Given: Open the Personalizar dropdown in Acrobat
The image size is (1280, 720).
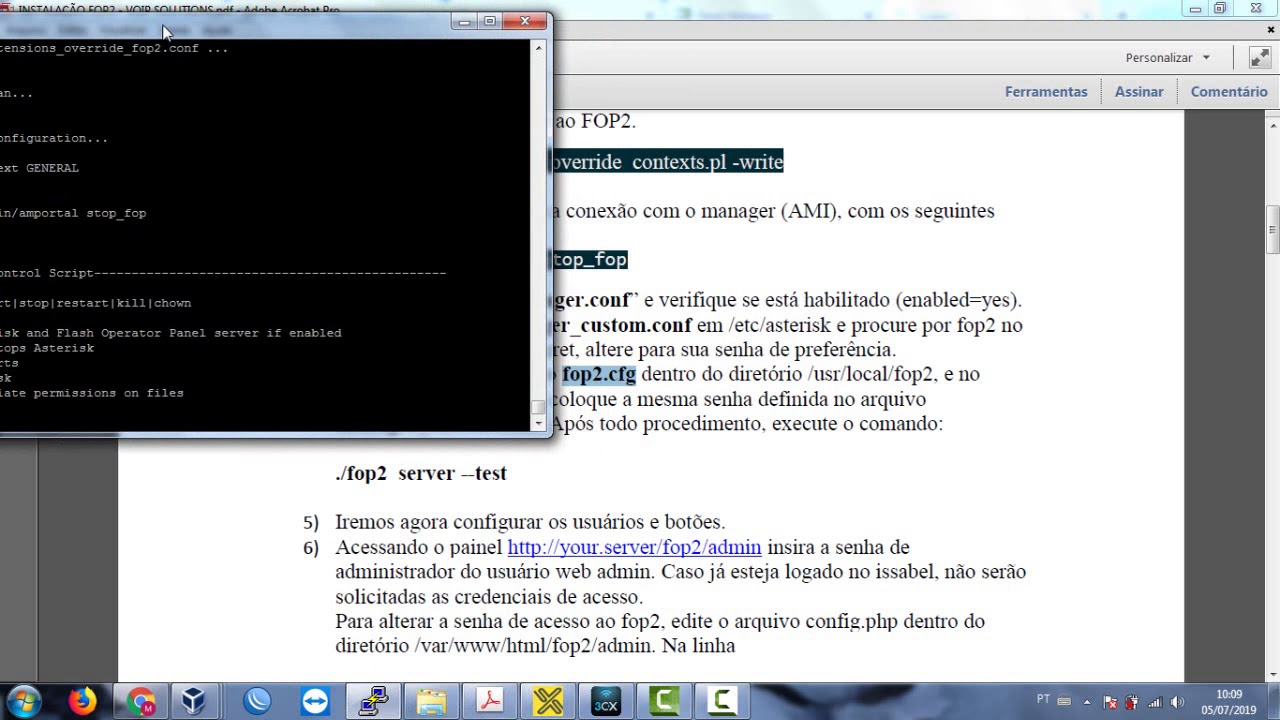Looking at the screenshot, I should [1167, 58].
